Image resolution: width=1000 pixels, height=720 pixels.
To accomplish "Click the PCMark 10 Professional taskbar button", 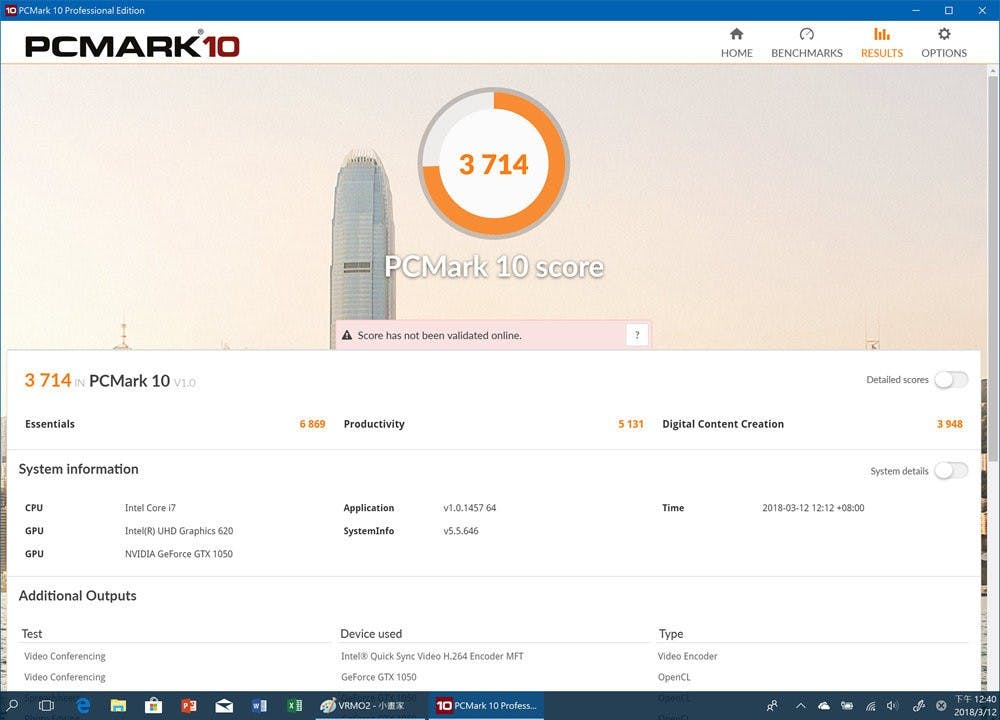I will pos(486,705).
